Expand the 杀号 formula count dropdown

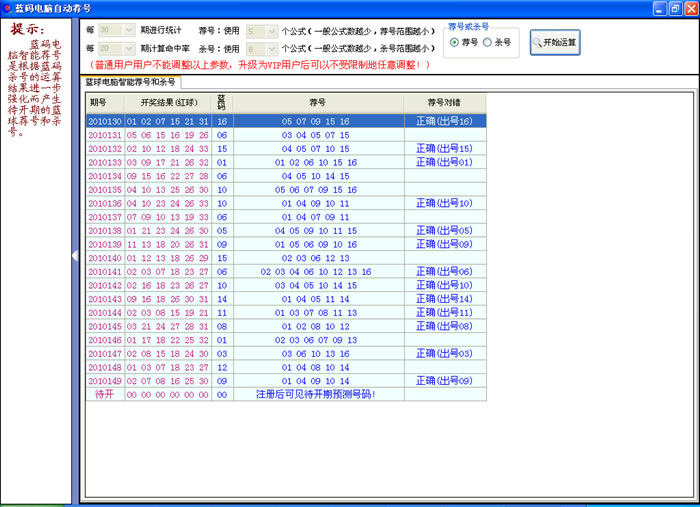click(272, 48)
